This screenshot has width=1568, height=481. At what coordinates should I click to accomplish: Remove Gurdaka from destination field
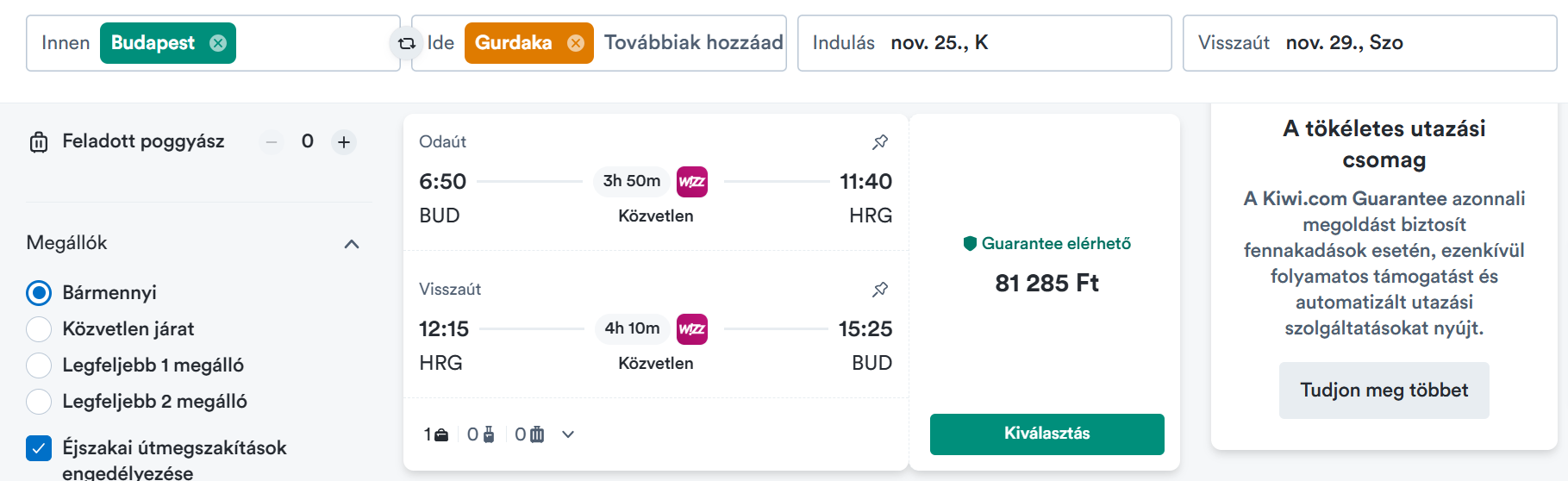click(x=576, y=43)
